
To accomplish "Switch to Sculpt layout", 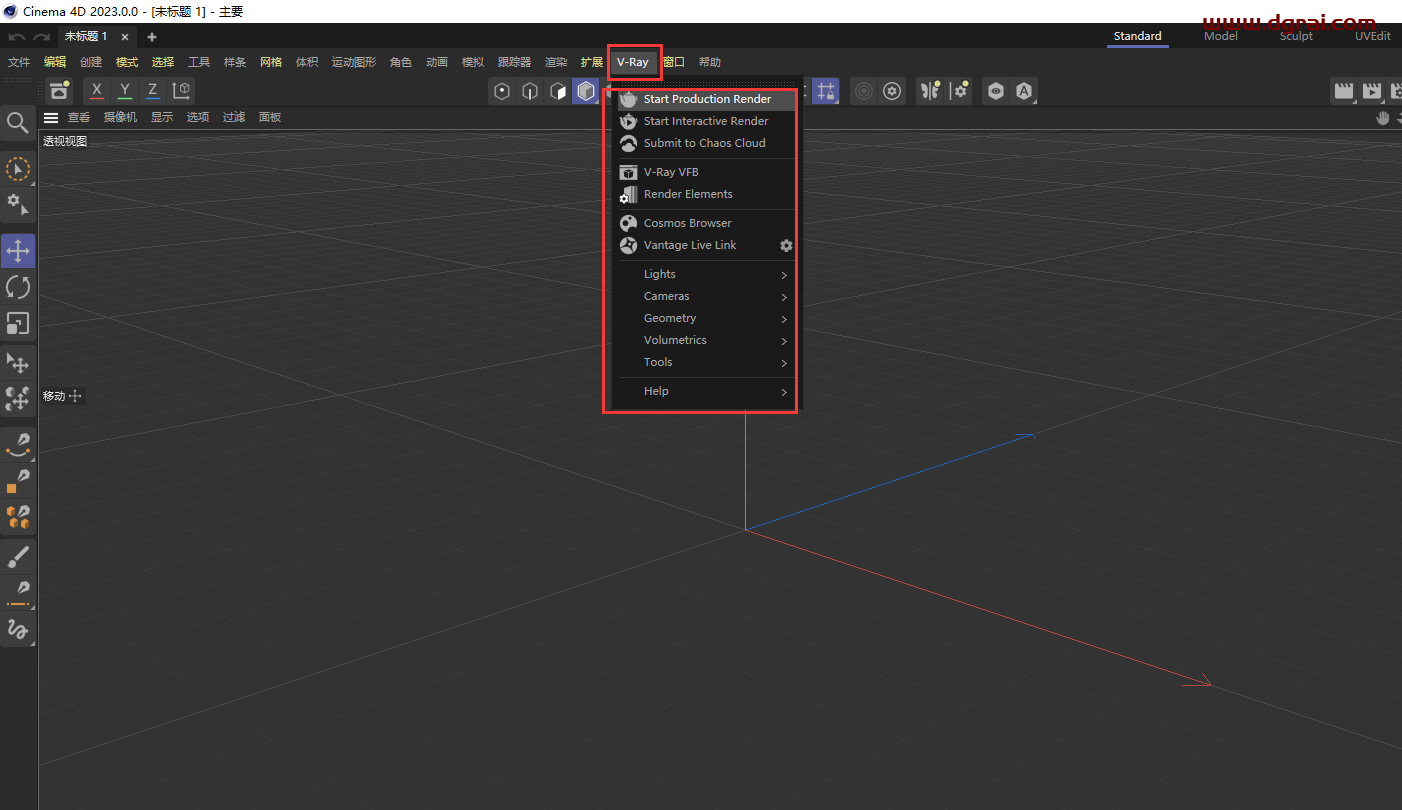I will click(x=1296, y=36).
